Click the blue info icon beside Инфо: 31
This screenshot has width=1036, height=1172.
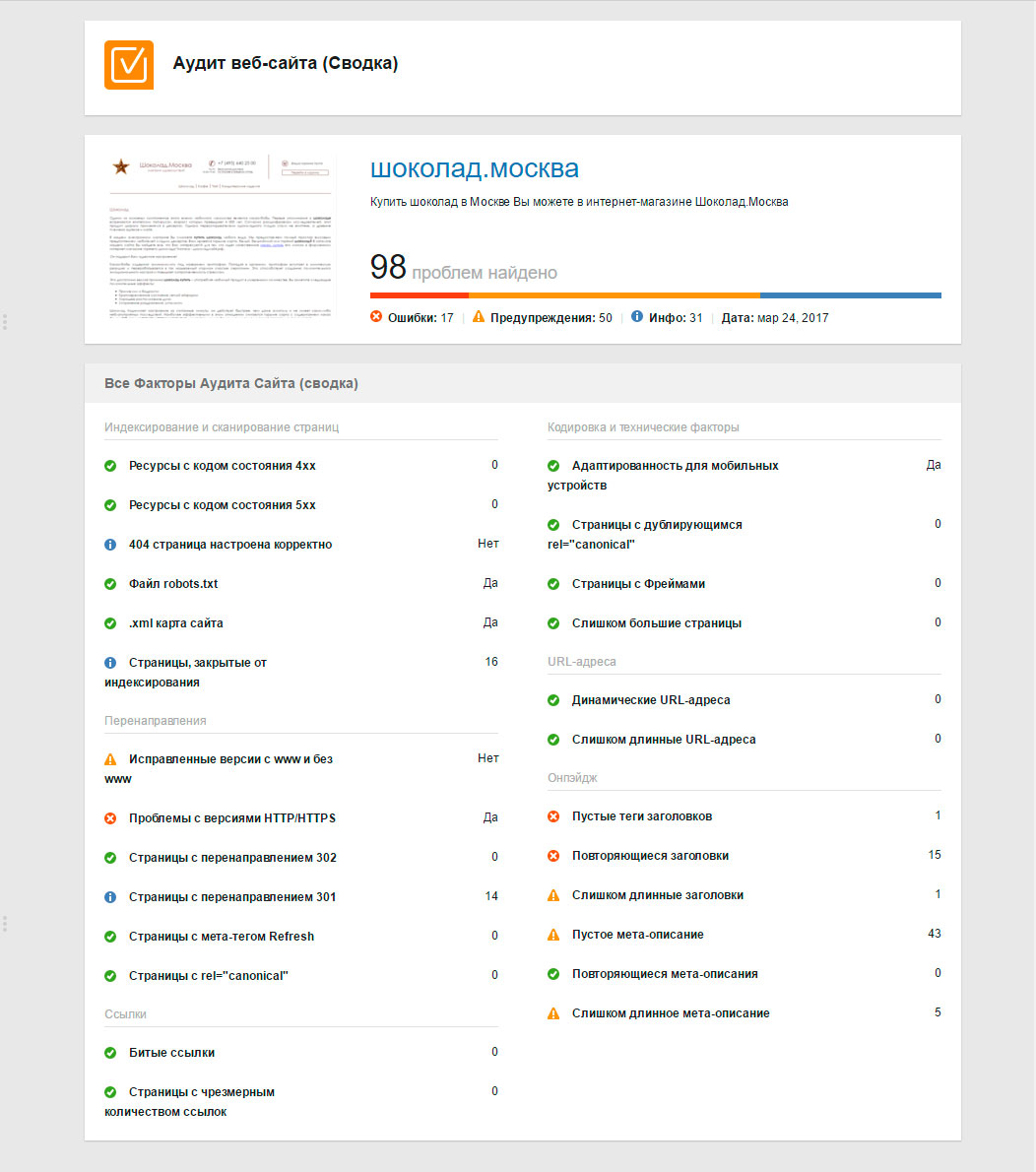pyautogui.click(x=637, y=317)
